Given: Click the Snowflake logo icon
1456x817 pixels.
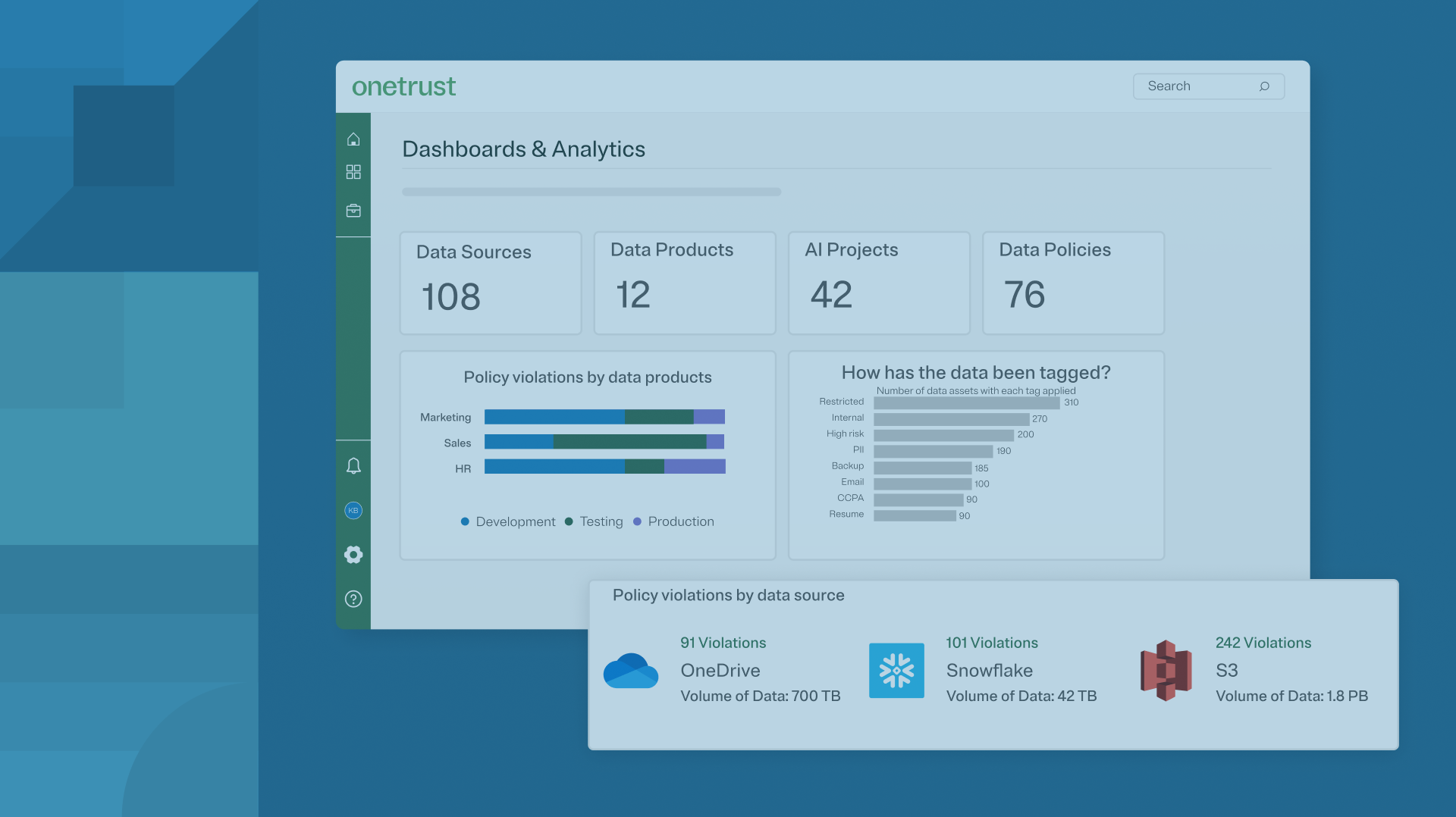Looking at the screenshot, I should [896, 671].
